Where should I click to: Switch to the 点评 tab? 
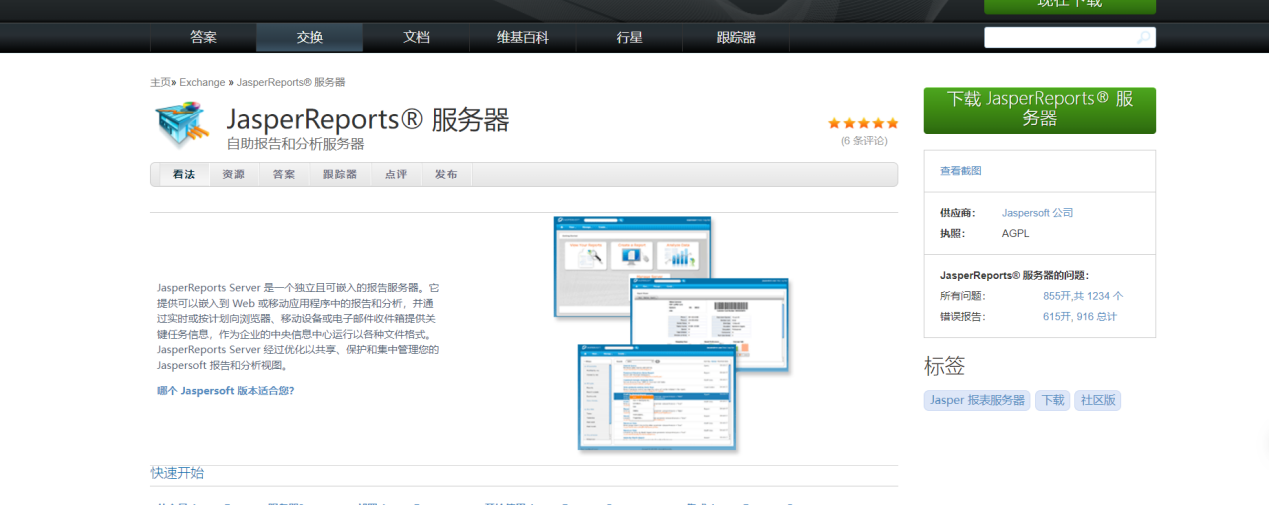(x=396, y=174)
